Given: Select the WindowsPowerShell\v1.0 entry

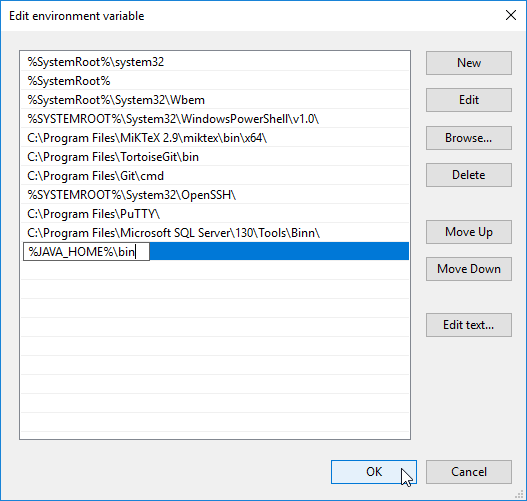Looking at the screenshot, I should click(215, 119).
